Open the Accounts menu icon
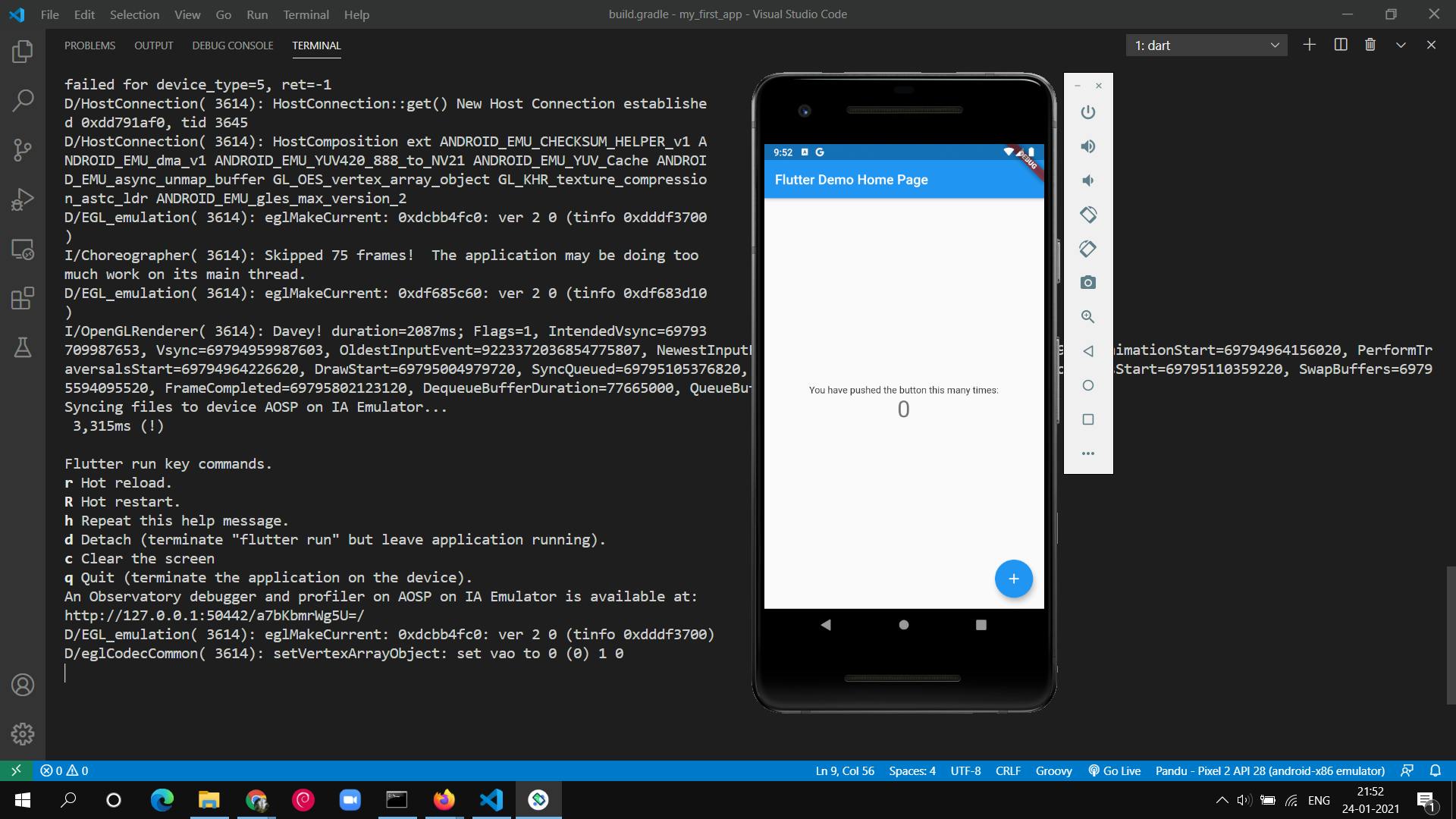 (23, 685)
